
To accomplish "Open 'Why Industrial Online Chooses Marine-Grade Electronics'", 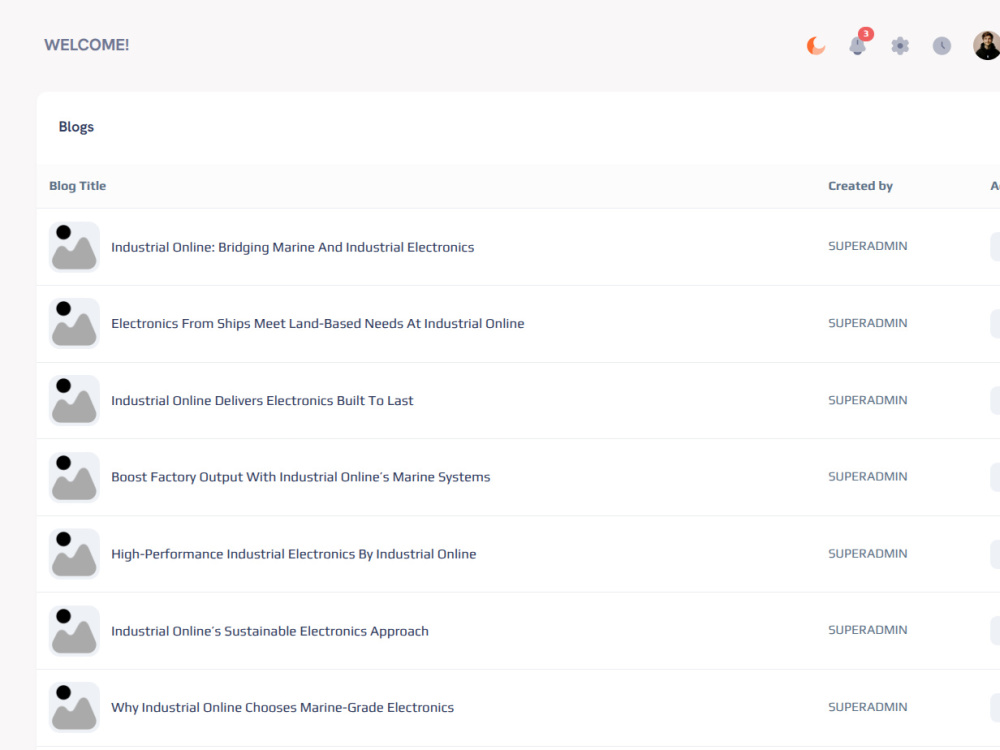I will (x=283, y=707).
